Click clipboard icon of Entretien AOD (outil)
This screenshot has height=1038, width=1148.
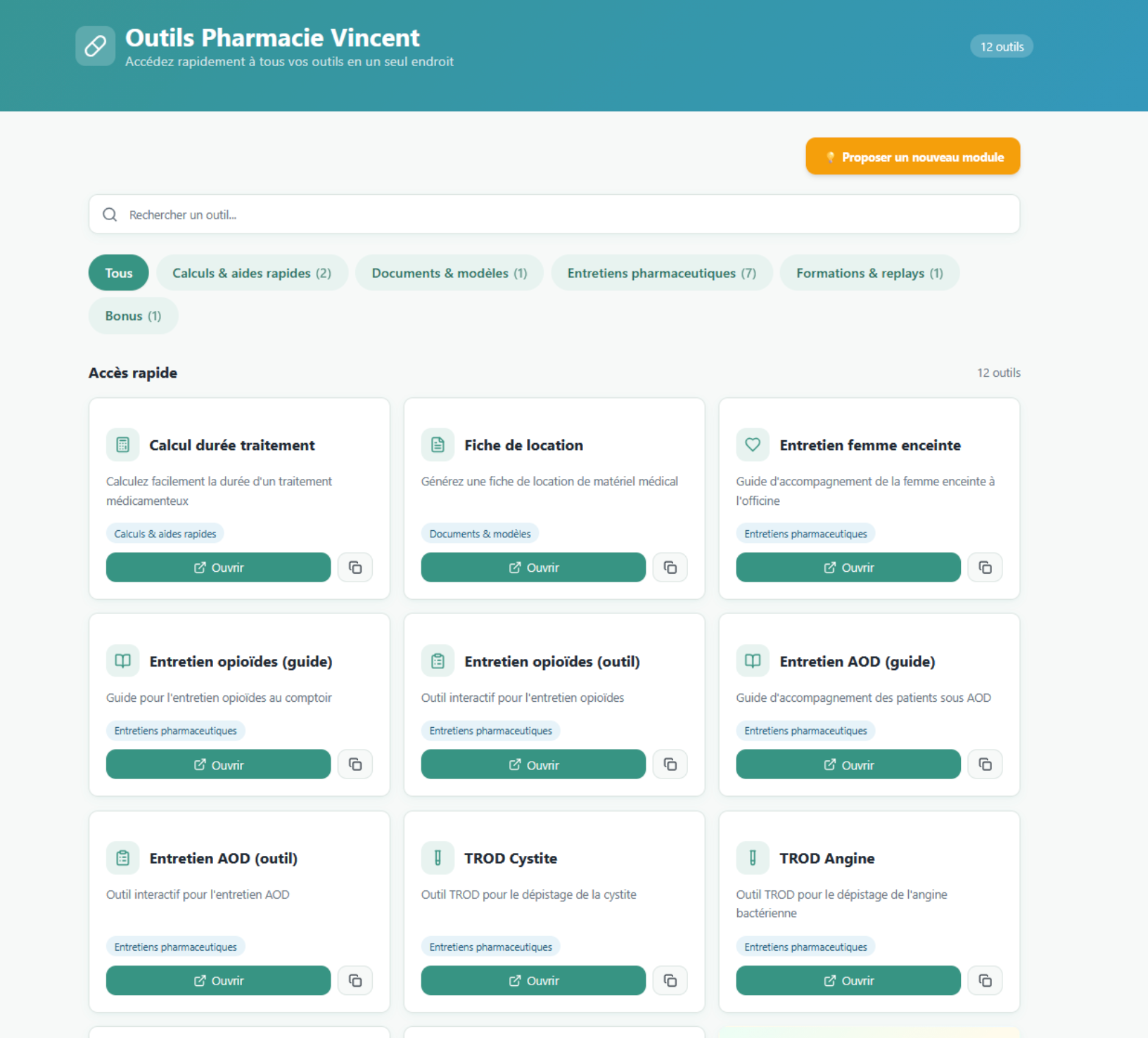123,858
